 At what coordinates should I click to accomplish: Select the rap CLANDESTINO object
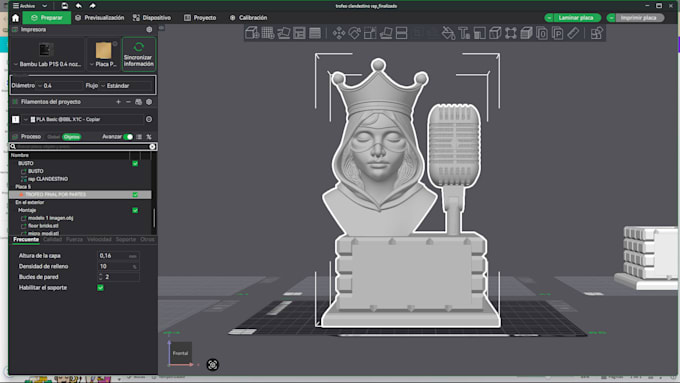pos(48,179)
